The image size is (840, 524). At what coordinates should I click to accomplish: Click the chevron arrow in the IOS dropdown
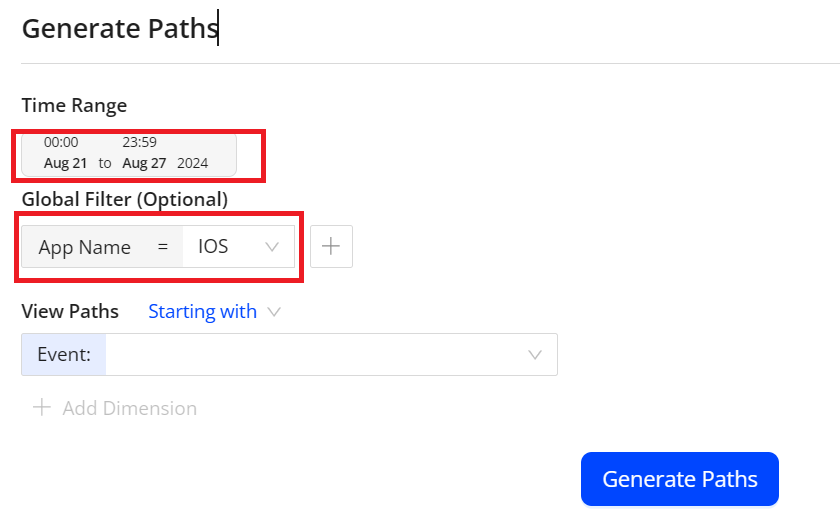[x=272, y=246]
